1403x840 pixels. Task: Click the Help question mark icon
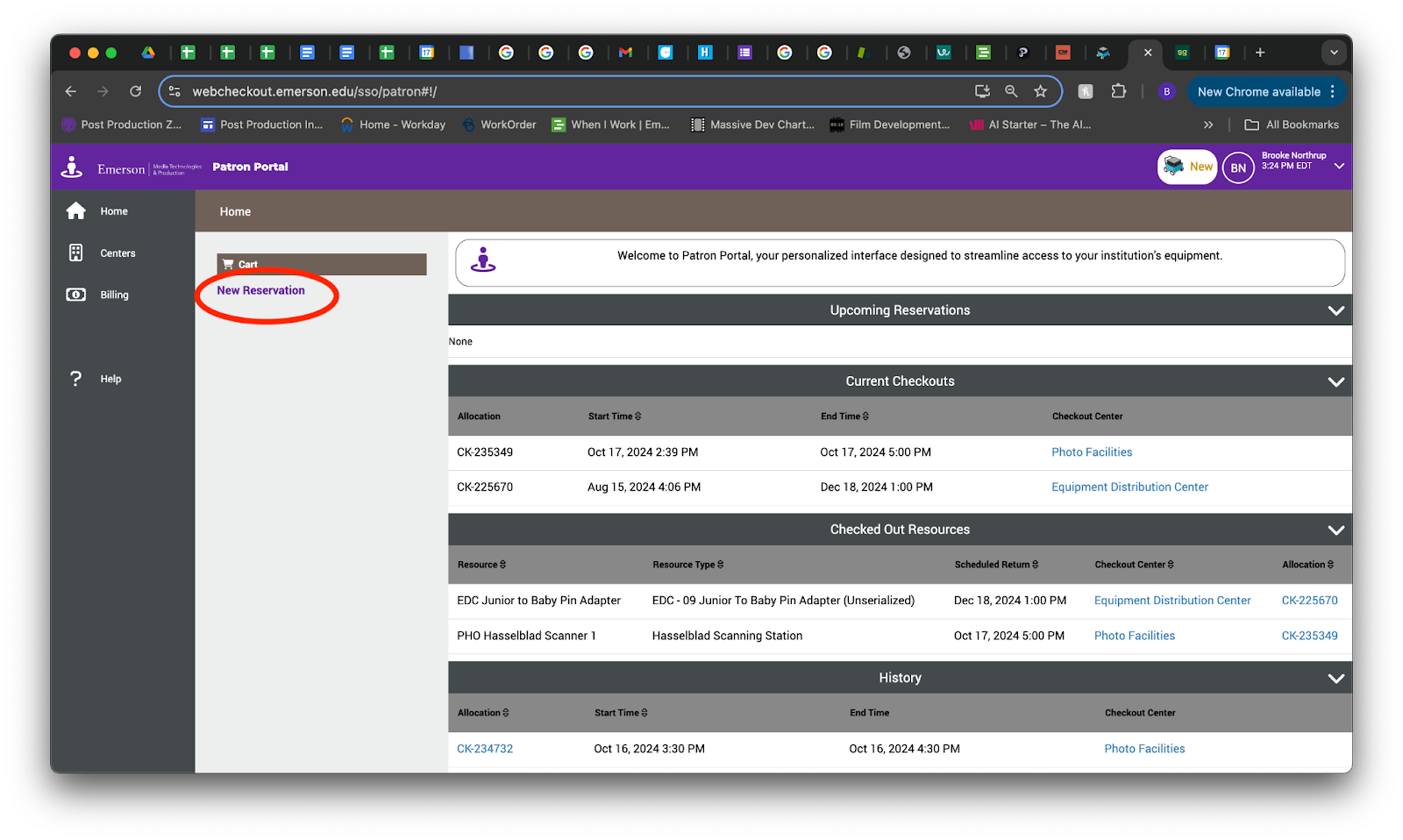(76, 379)
